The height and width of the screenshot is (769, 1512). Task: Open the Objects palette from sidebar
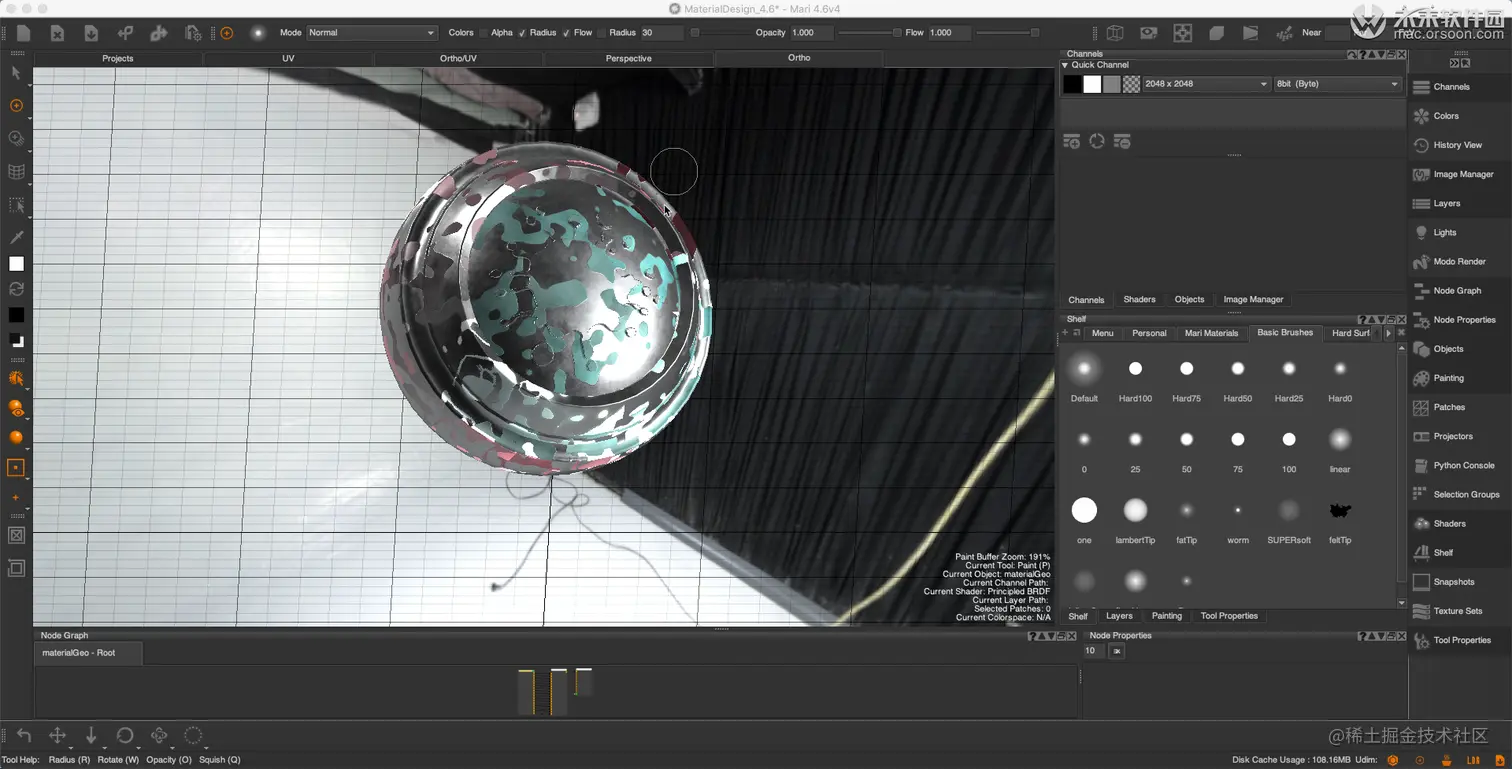click(x=1459, y=349)
